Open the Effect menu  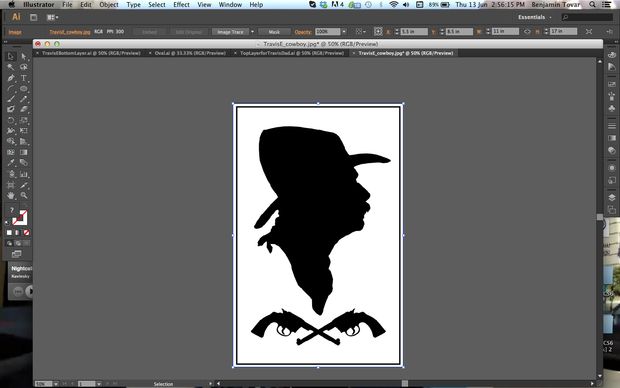[181, 5]
